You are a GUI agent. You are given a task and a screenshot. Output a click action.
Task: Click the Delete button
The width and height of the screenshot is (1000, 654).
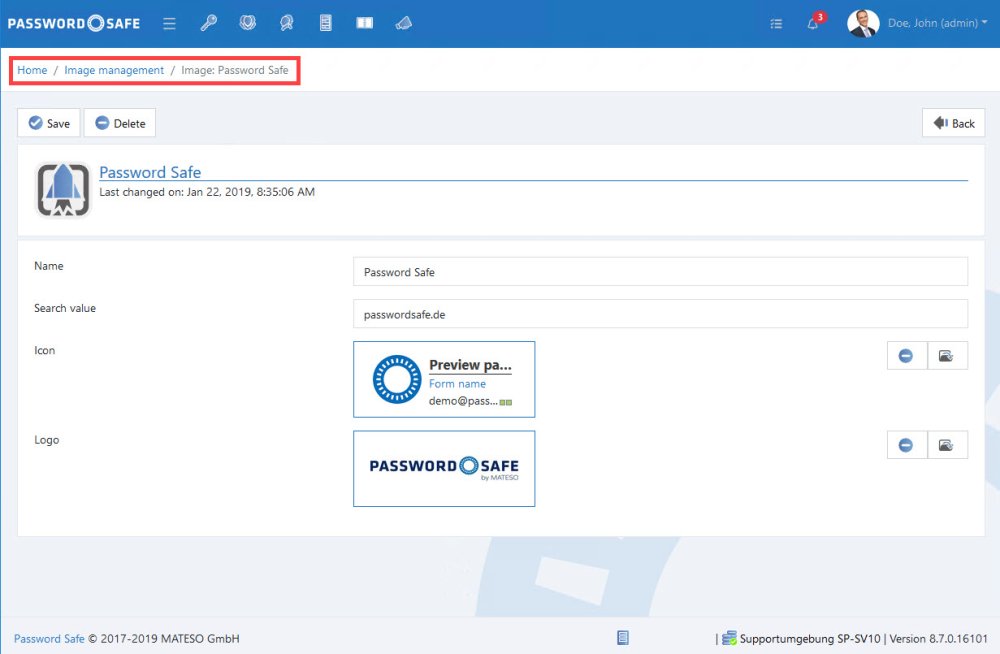click(x=120, y=123)
